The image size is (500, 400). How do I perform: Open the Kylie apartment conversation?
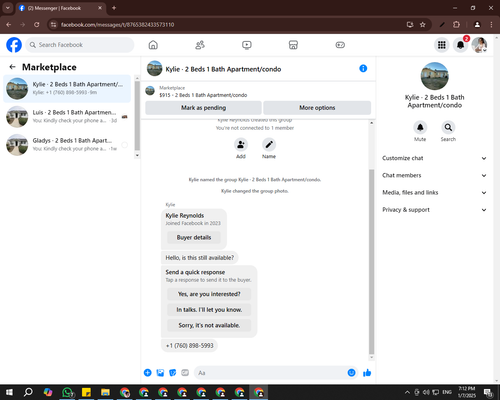click(67, 88)
